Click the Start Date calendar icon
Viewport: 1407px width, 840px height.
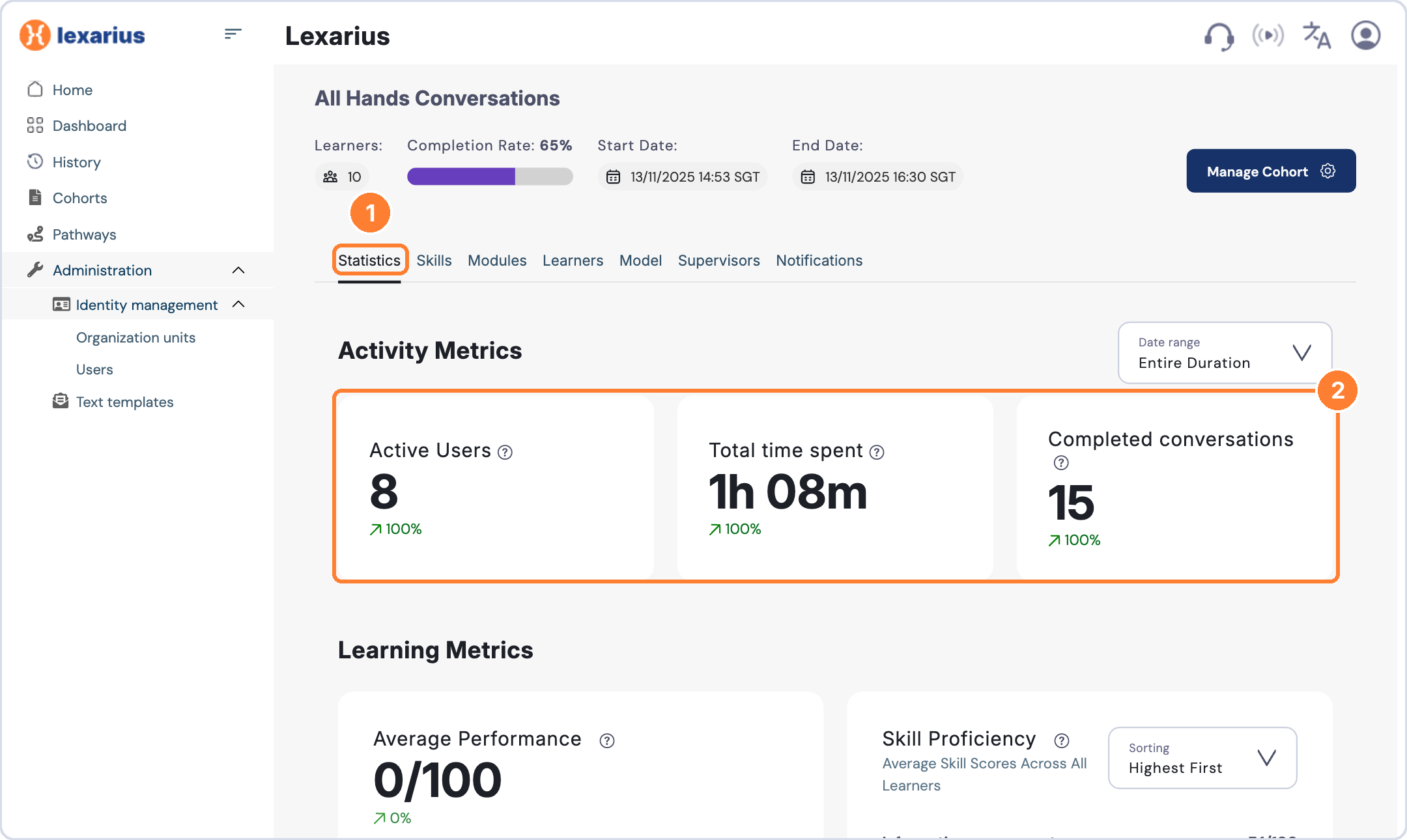click(613, 176)
